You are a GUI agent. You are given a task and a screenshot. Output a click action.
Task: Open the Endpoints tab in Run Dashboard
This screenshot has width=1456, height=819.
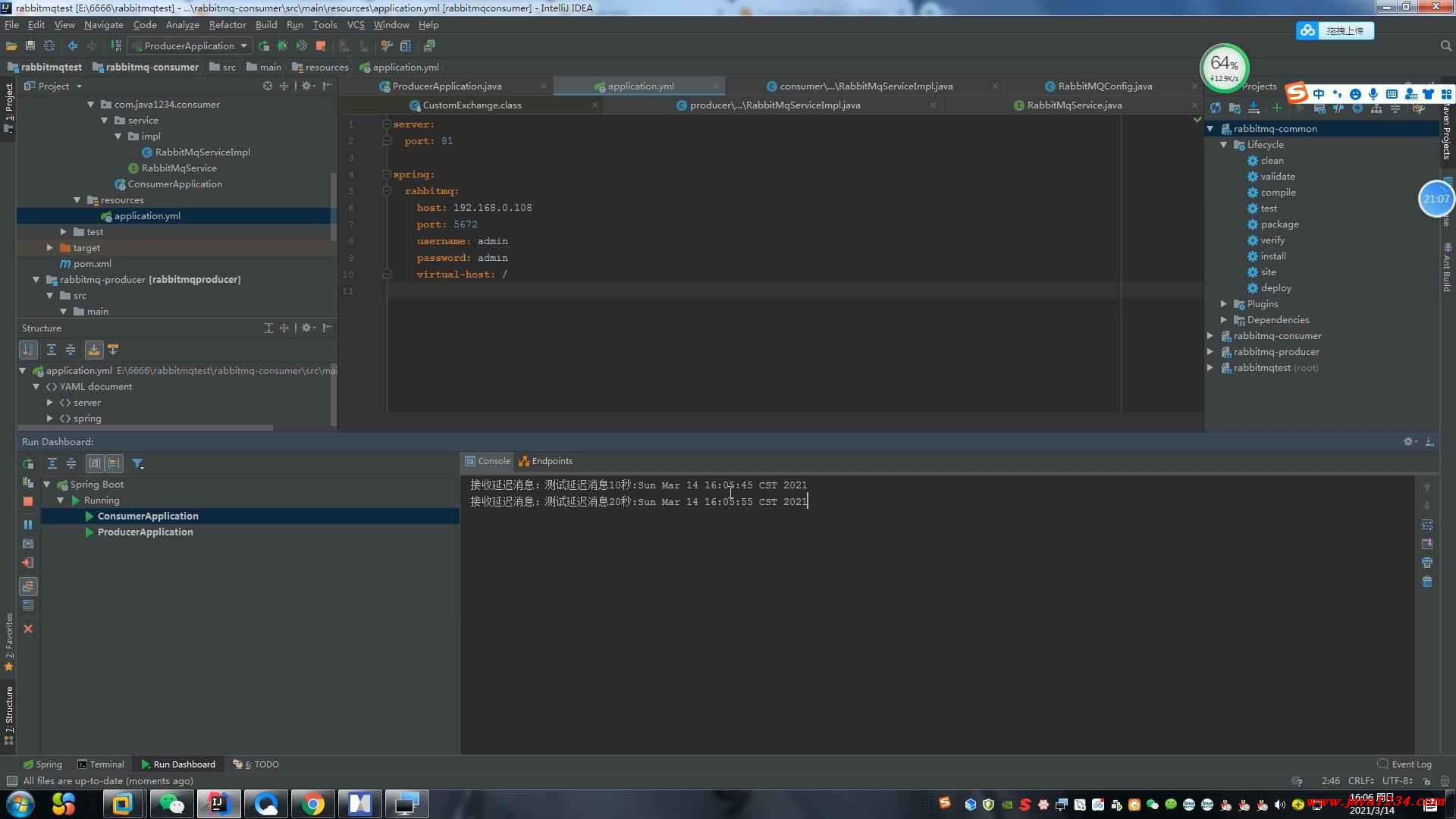[x=546, y=461]
